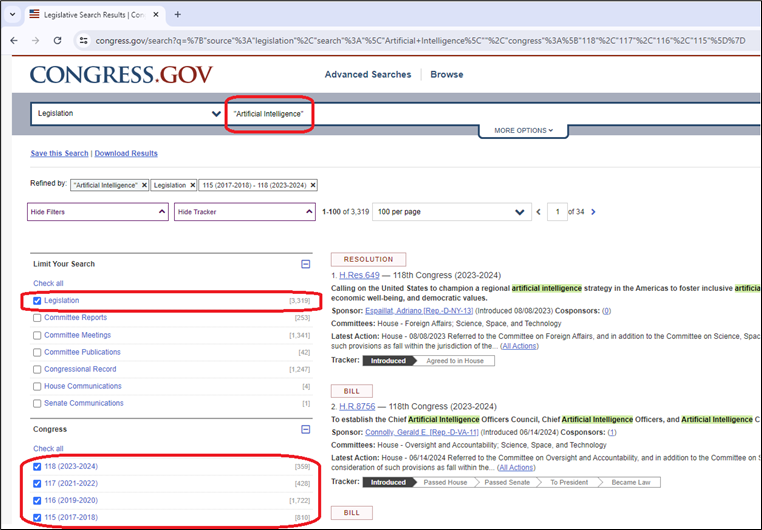Open cosponsors (1) link for H.R.8756
The width and height of the screenshot is (762, 530).
tap(612, 432)
